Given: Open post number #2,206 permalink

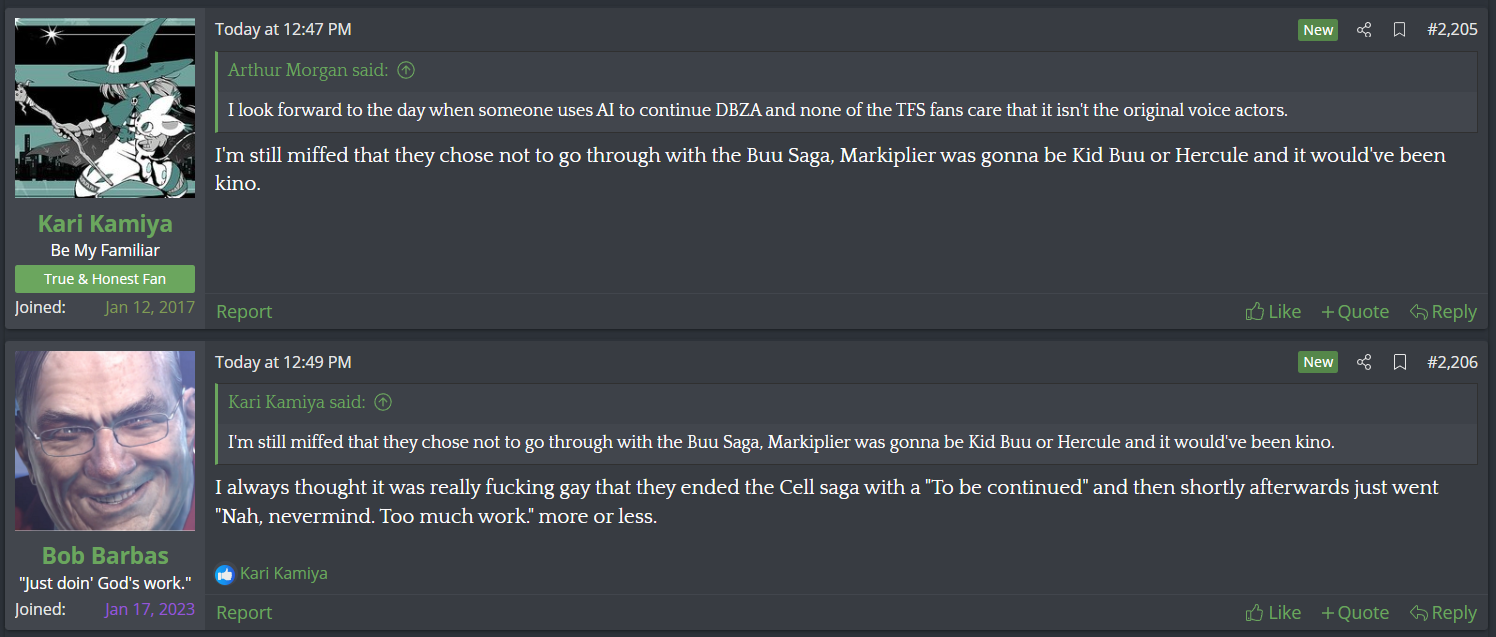Looking at the screenshot, I should pos(1452,362).
